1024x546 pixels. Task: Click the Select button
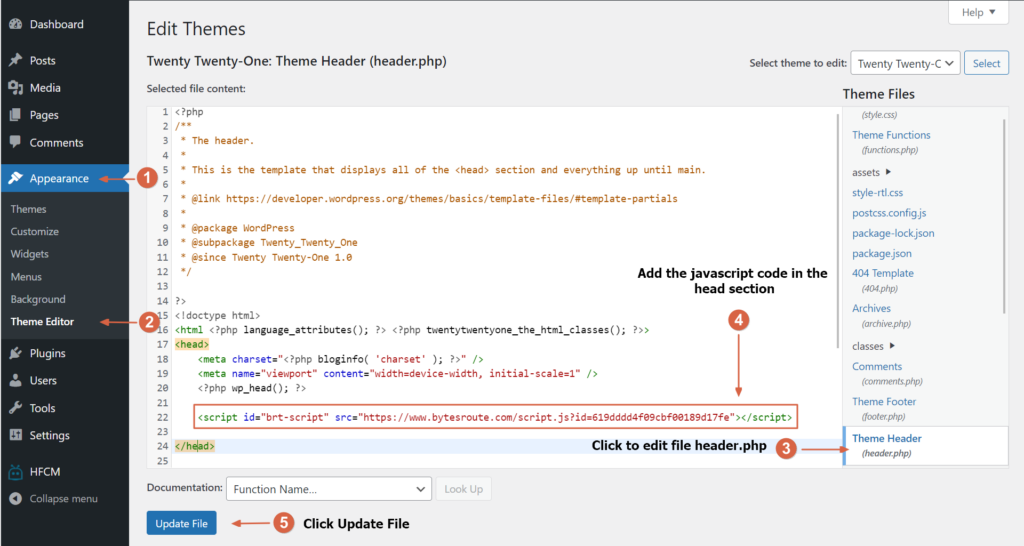pos(986,63)
